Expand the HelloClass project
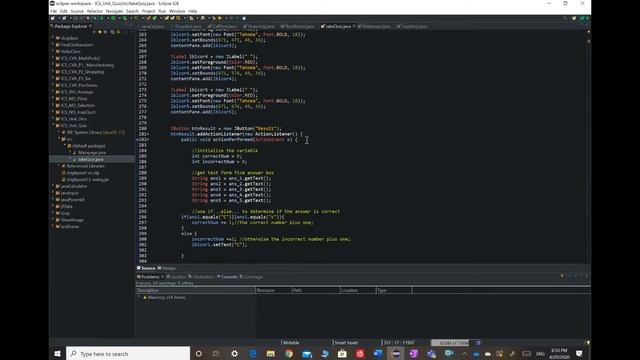 (53, 51)
